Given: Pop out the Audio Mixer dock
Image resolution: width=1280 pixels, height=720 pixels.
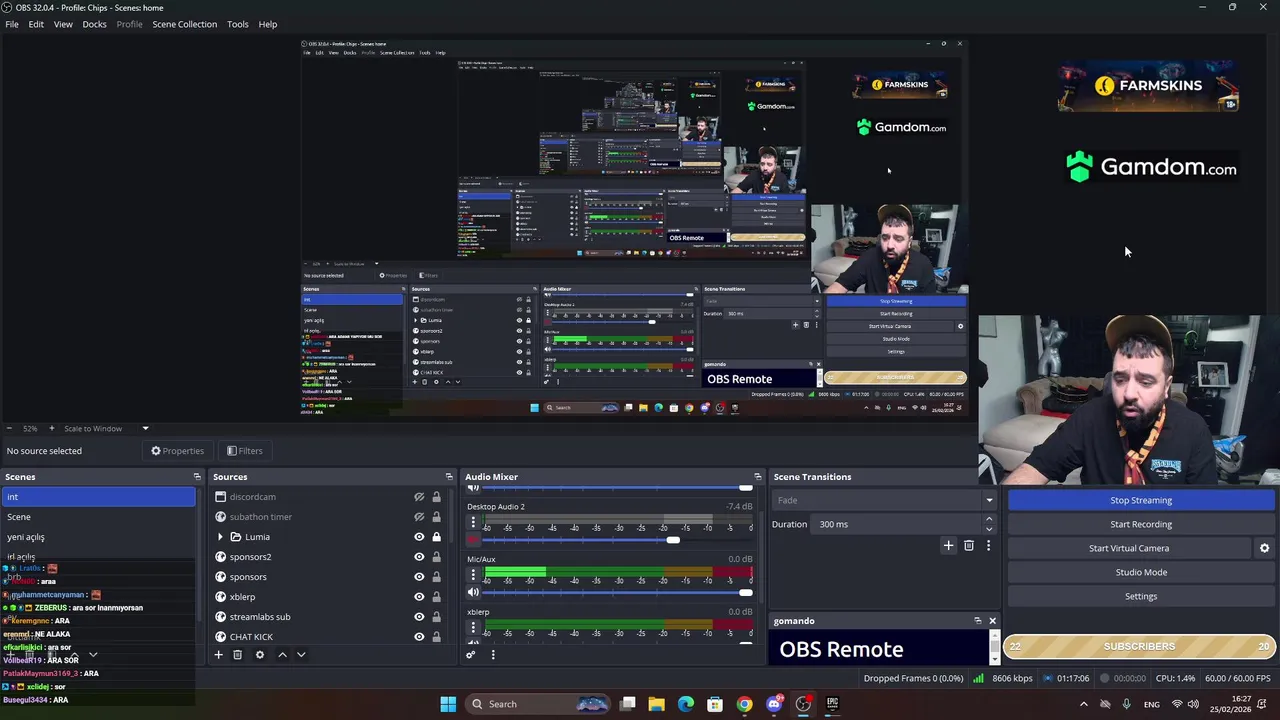Looking at the screenshot, I should click(757, 477).
